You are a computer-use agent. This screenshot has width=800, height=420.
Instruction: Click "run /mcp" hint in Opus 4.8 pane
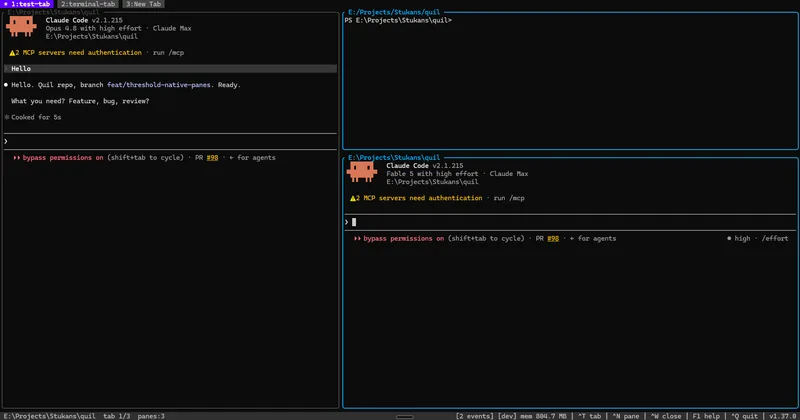168,53
